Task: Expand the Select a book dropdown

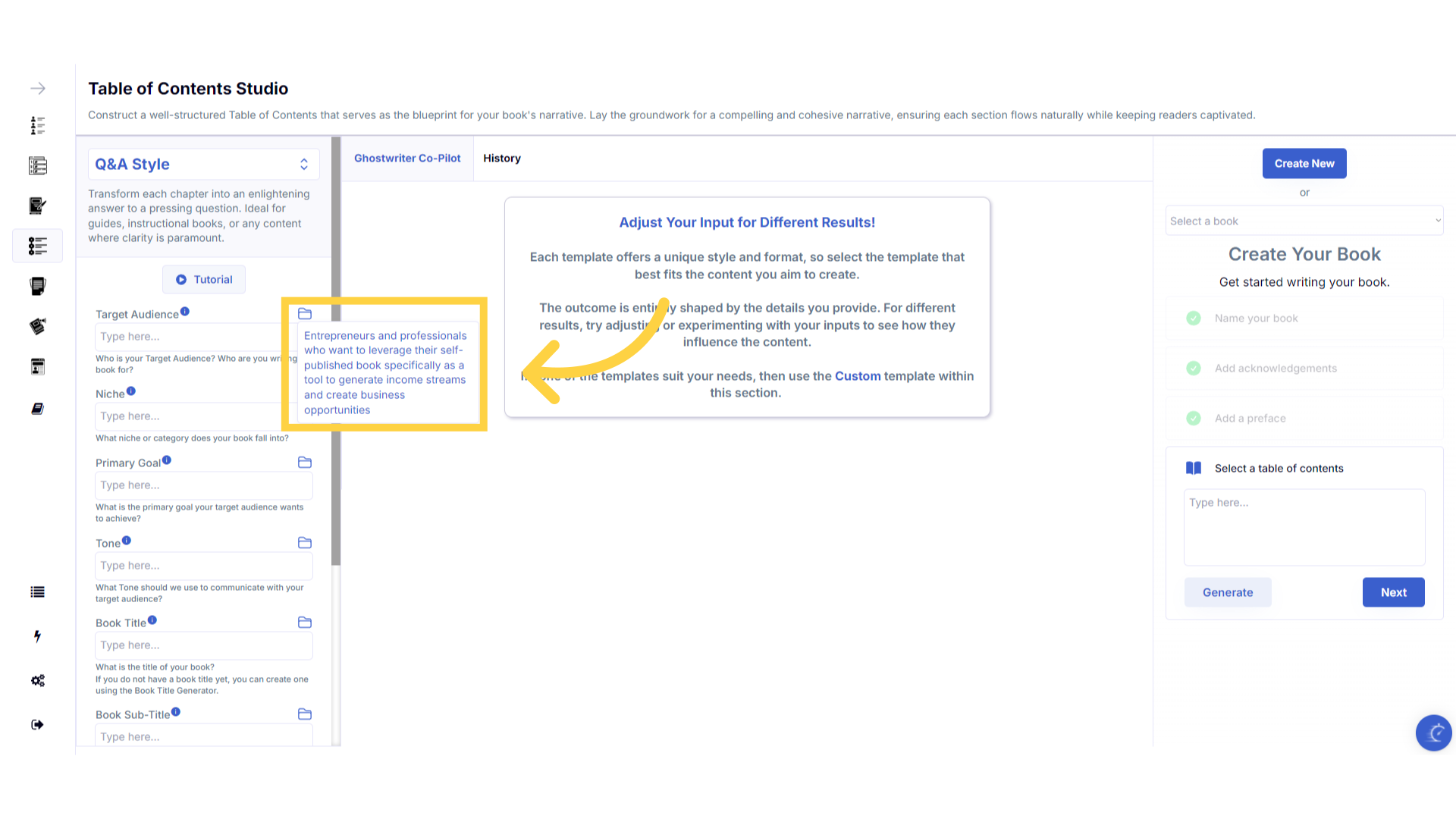Action: [1304, 221]
